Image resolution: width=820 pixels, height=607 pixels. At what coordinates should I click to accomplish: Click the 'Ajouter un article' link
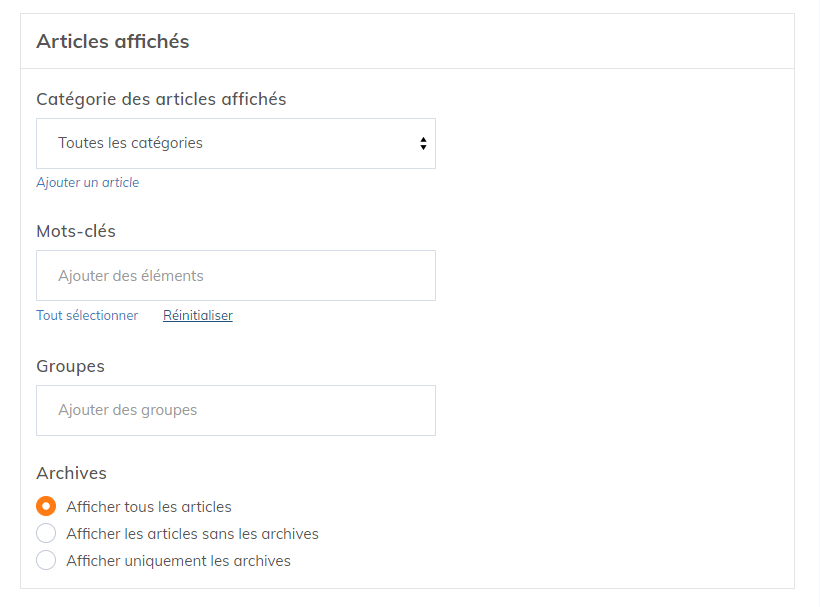pos(88,183)
